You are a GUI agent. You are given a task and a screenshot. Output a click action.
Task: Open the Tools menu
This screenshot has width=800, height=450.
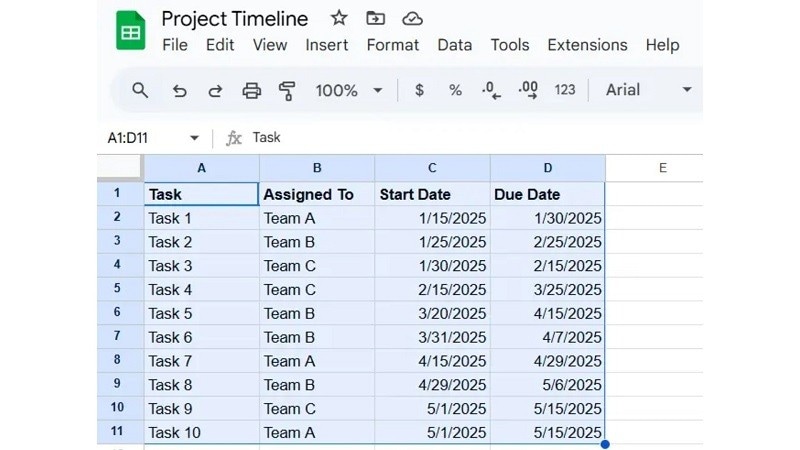[x=510, y=45]
